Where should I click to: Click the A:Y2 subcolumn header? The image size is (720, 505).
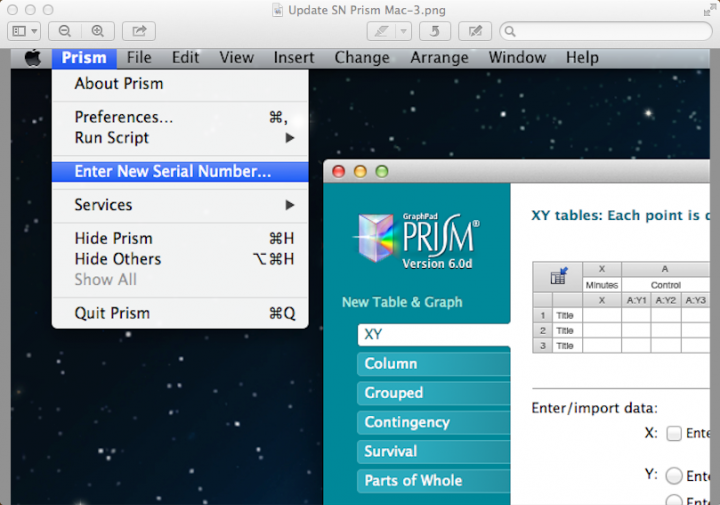(x=666, y=300)
